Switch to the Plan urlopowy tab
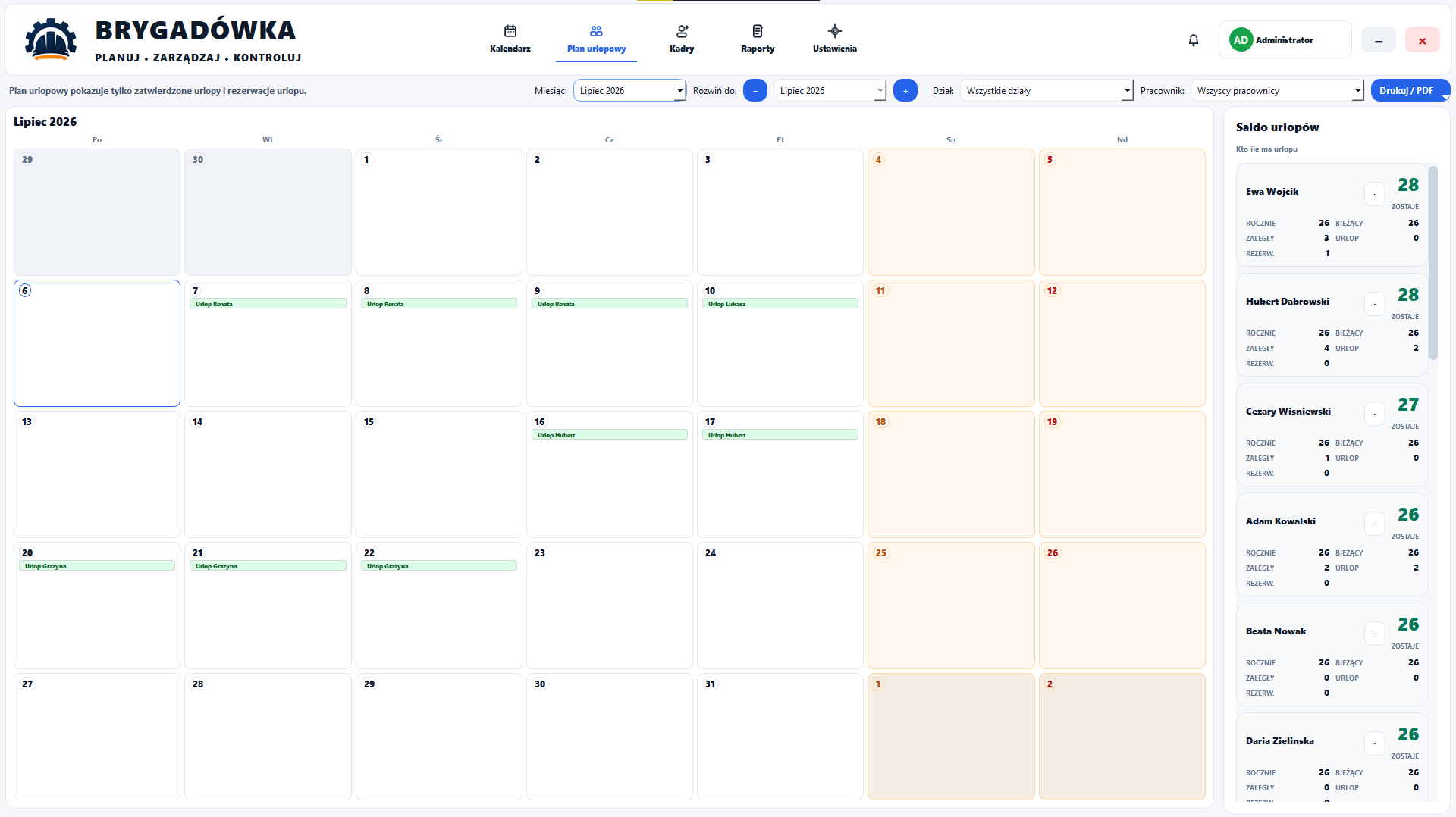The height and width of the screenshot is (817, 1456). pos(597,39)
